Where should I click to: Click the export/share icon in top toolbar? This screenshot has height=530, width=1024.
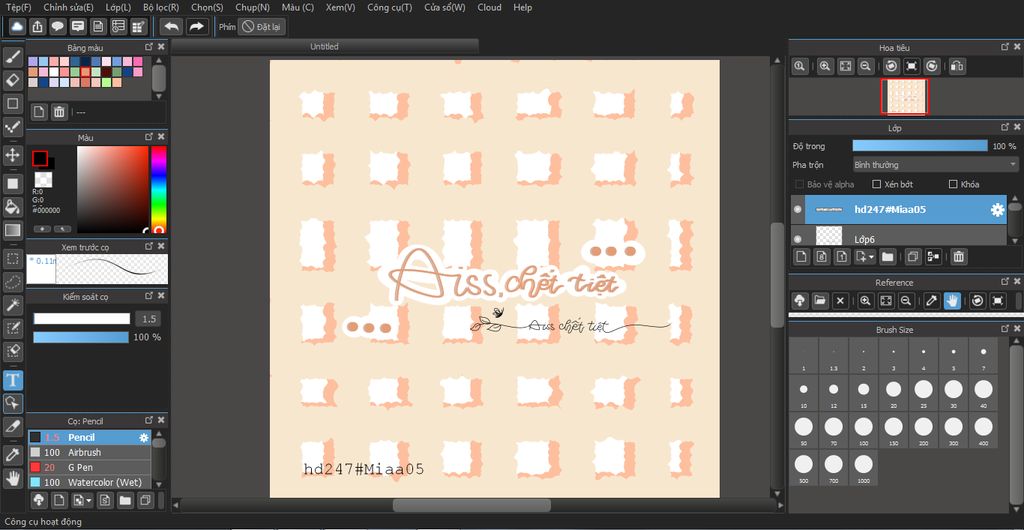pyautogui.click(x=38, y=27)
